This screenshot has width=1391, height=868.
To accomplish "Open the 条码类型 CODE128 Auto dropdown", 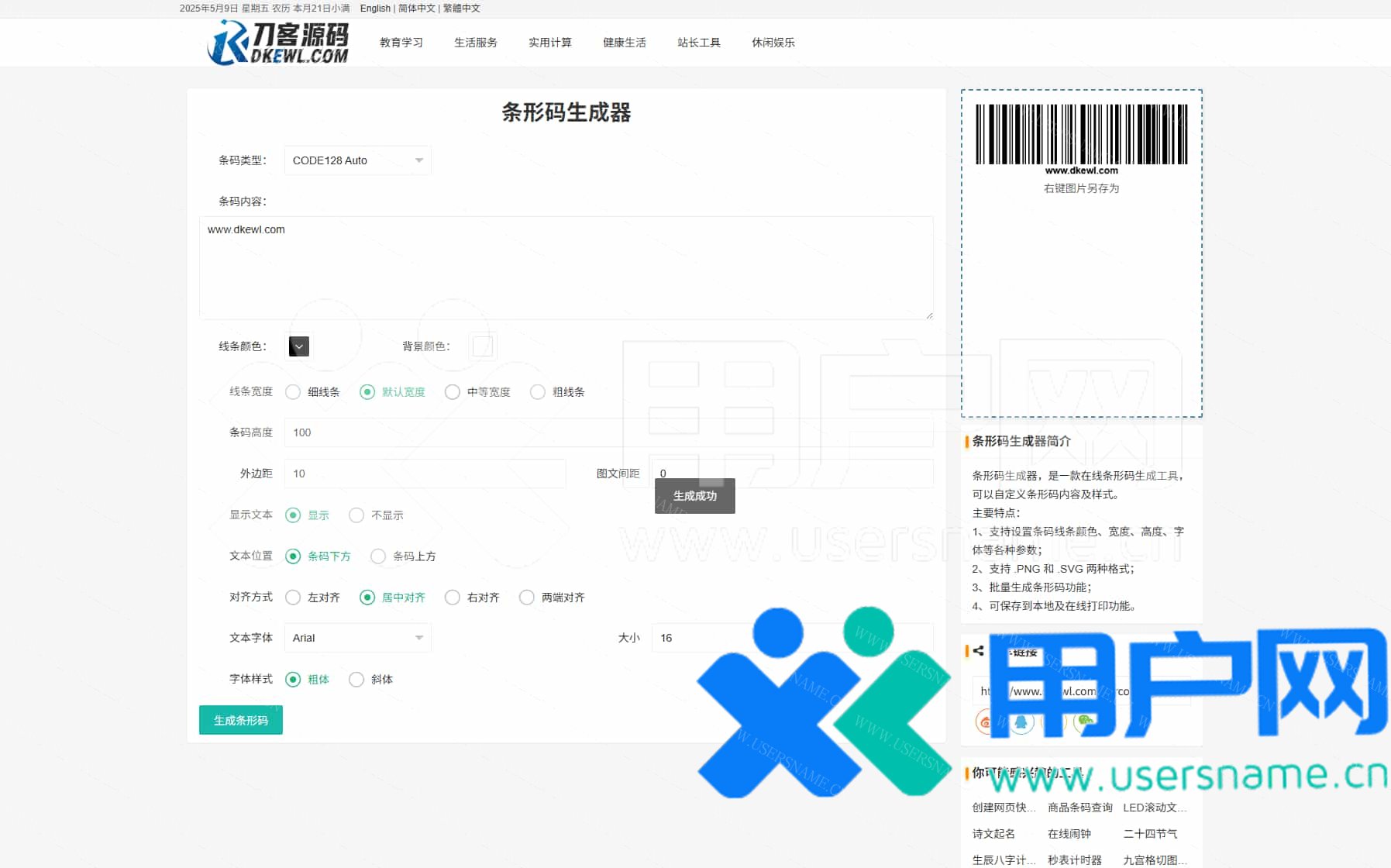I will [357, 160].
